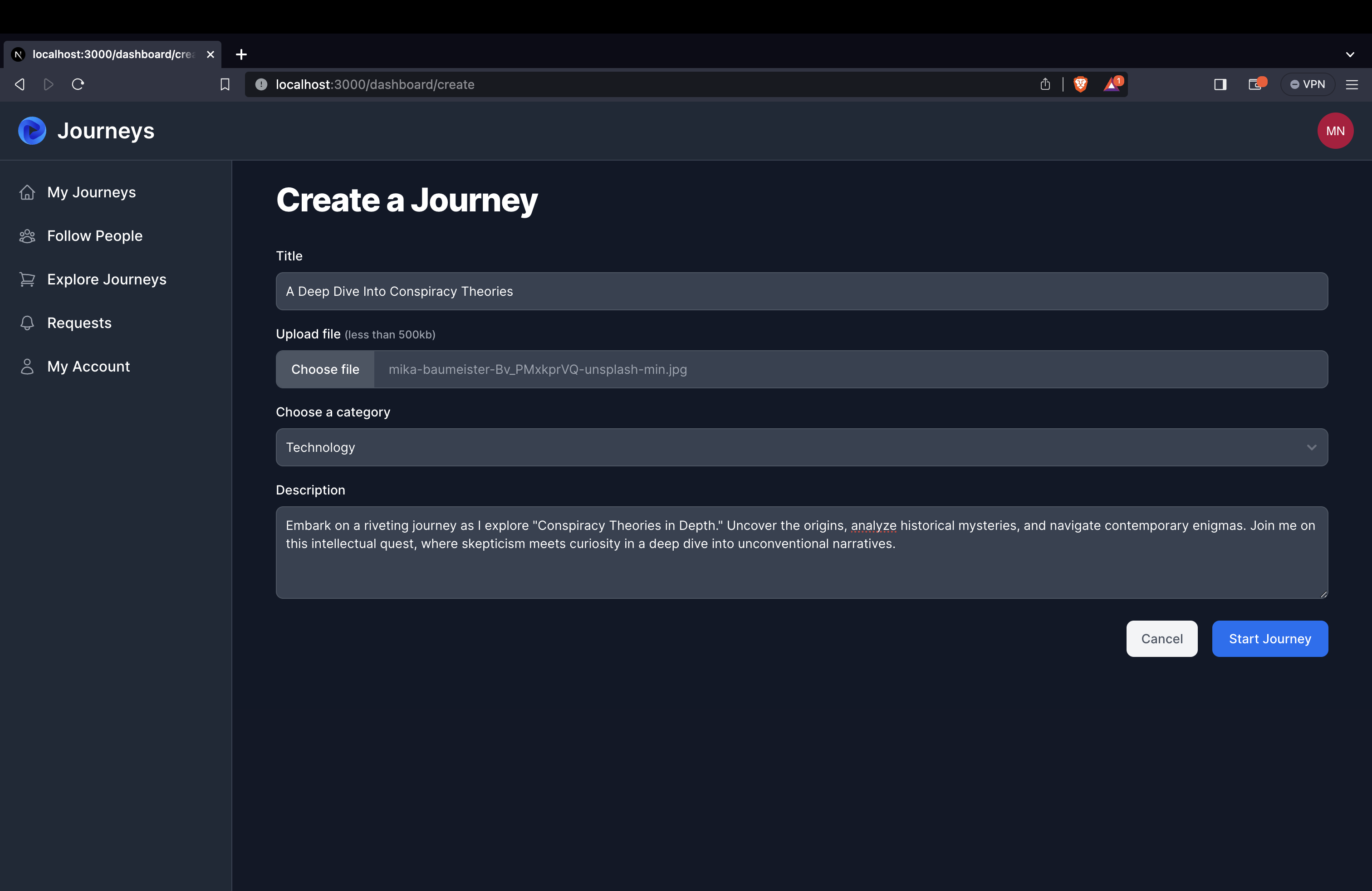Click into the Title input field
Screen dimensions: 1372x891
pyautogui.click(x=801, y=291)
